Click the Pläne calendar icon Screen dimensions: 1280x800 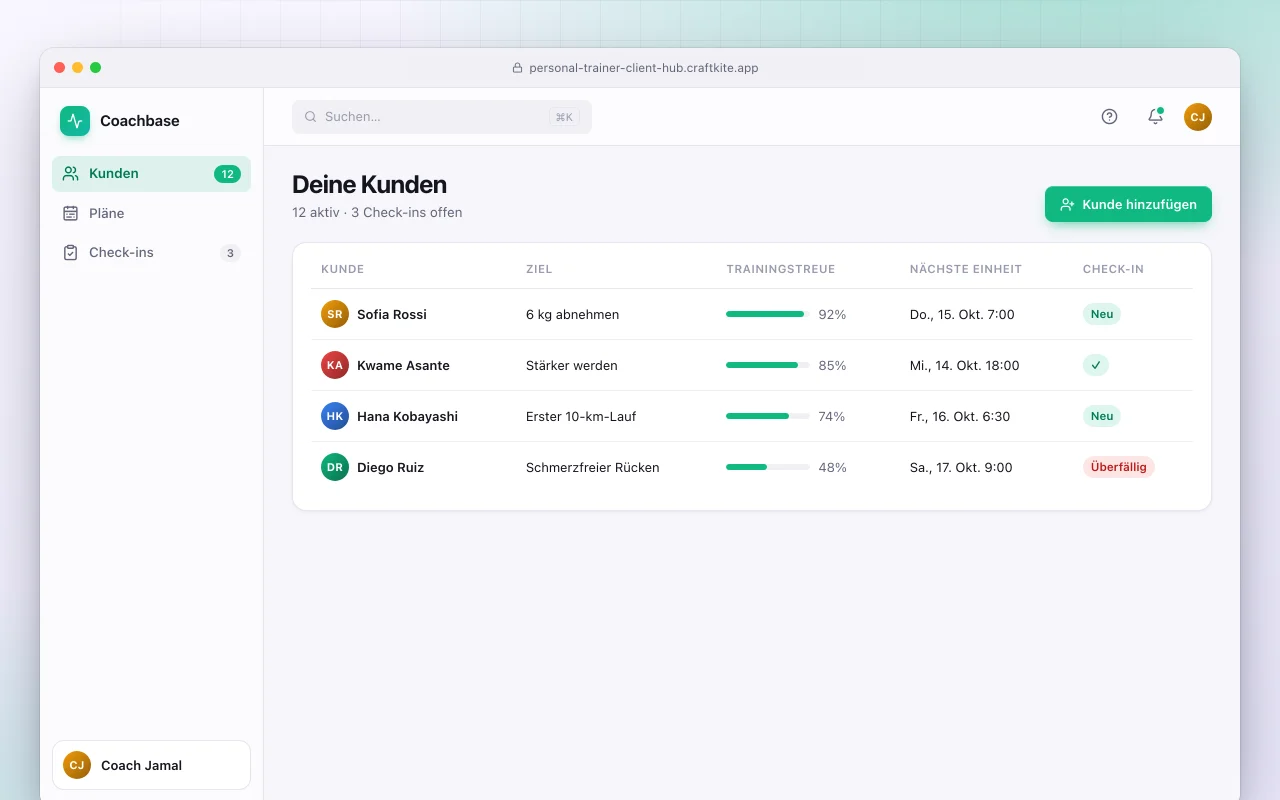[x=70, y=213]
